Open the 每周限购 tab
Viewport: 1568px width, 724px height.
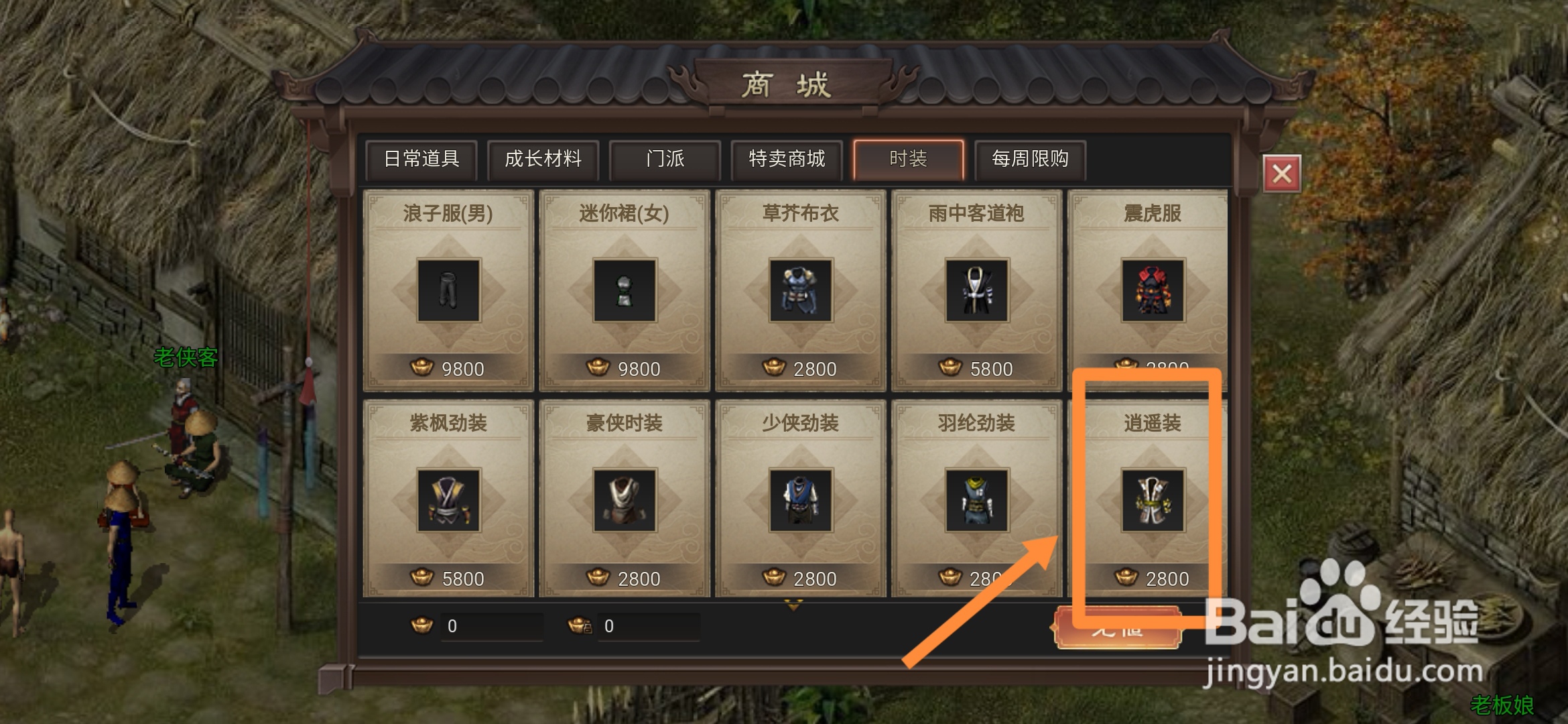(x=1030, y=160)
